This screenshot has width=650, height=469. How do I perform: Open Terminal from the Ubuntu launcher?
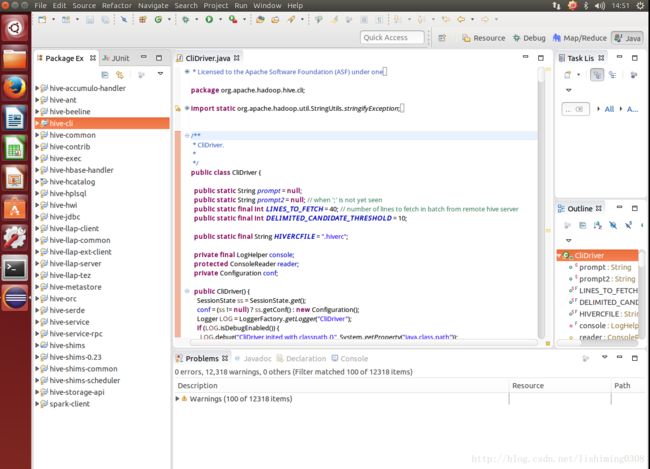coord(15,268)
